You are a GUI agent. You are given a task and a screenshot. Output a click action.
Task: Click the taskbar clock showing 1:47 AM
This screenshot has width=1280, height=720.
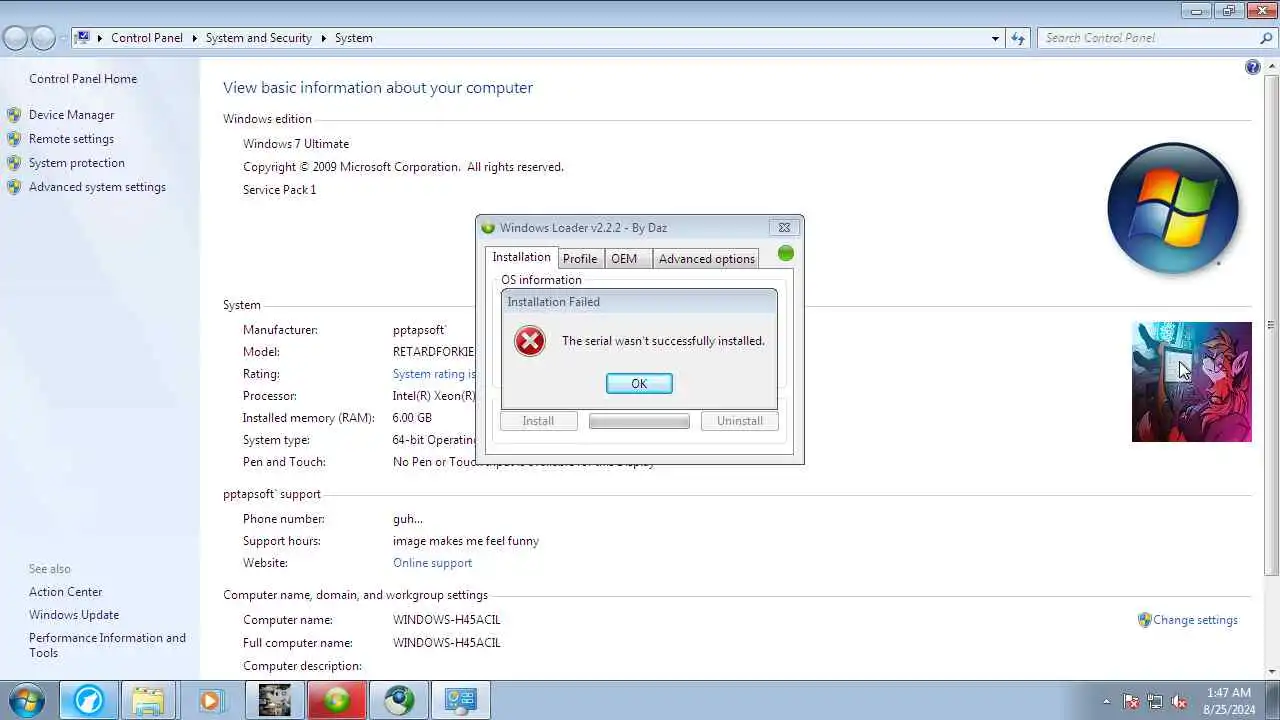click(x=1228, y=701)
